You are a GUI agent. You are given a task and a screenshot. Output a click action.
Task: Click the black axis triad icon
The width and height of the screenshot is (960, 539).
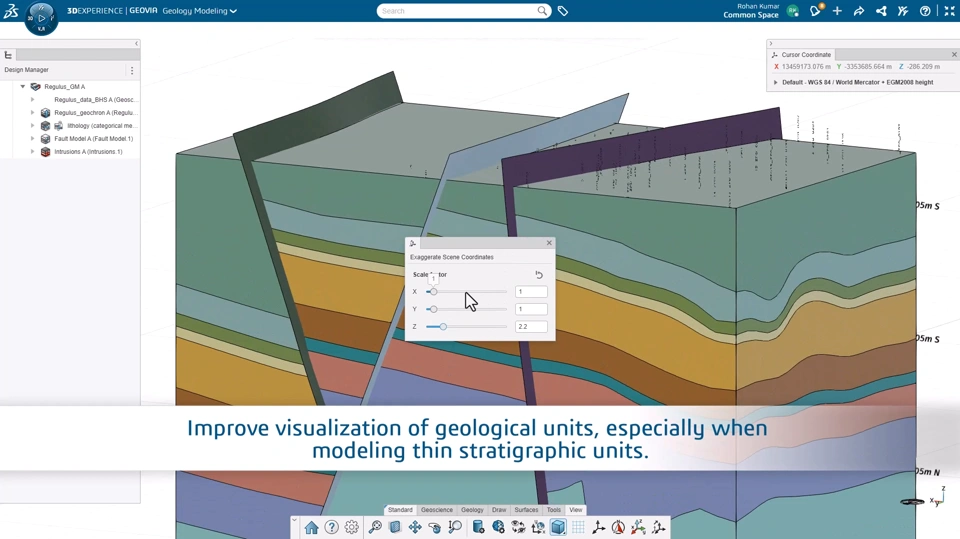(598, 527)
